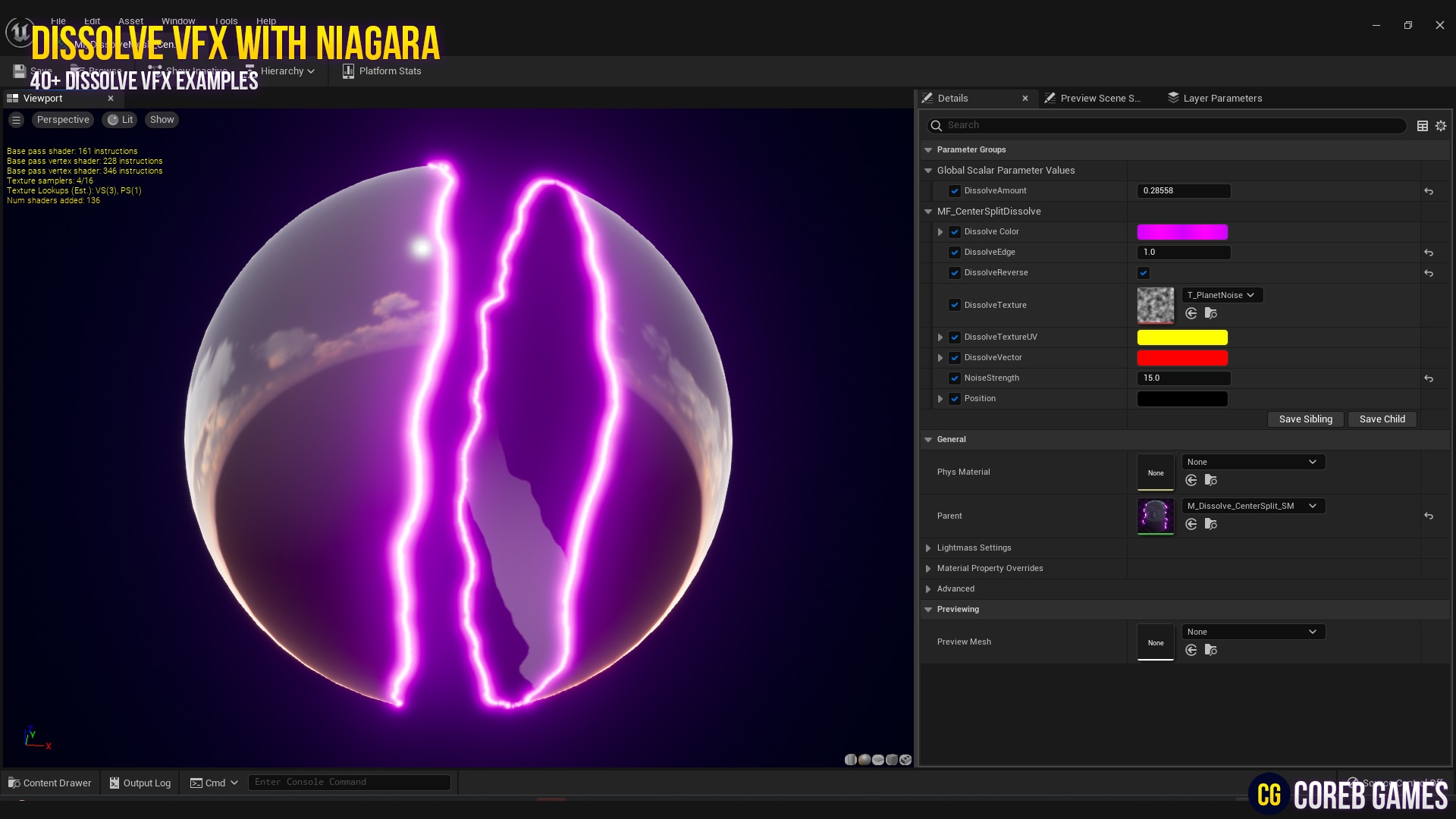Screen dimensions: 1456x819
Task: Open the T_PlanetNoise texture dropdown
Action: tap(1222, 296)
